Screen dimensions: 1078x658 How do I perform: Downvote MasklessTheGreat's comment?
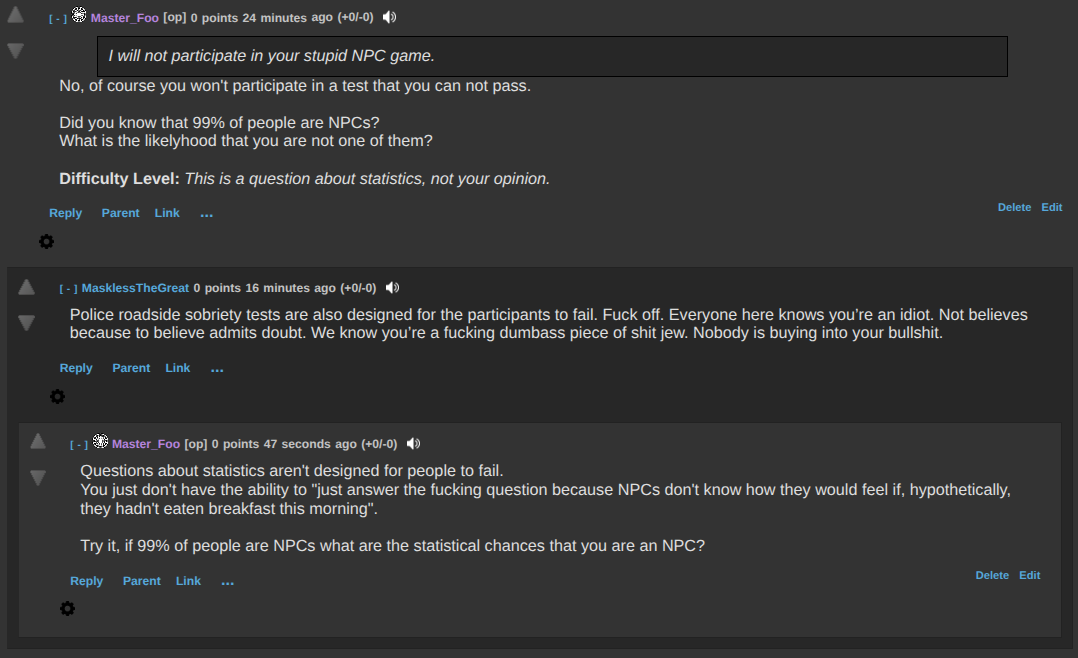point(26,322)
